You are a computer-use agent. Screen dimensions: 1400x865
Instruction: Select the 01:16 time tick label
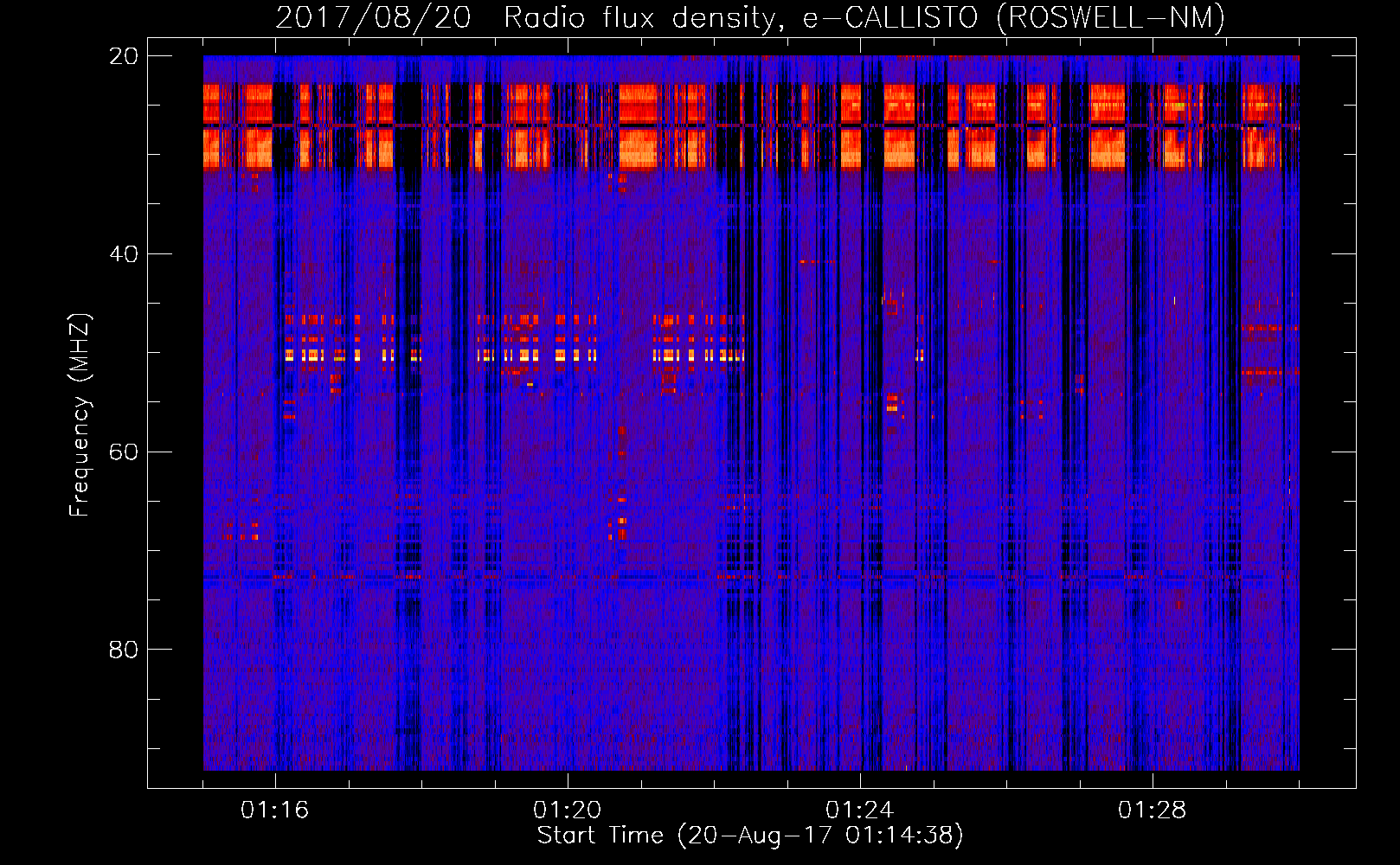275,811
